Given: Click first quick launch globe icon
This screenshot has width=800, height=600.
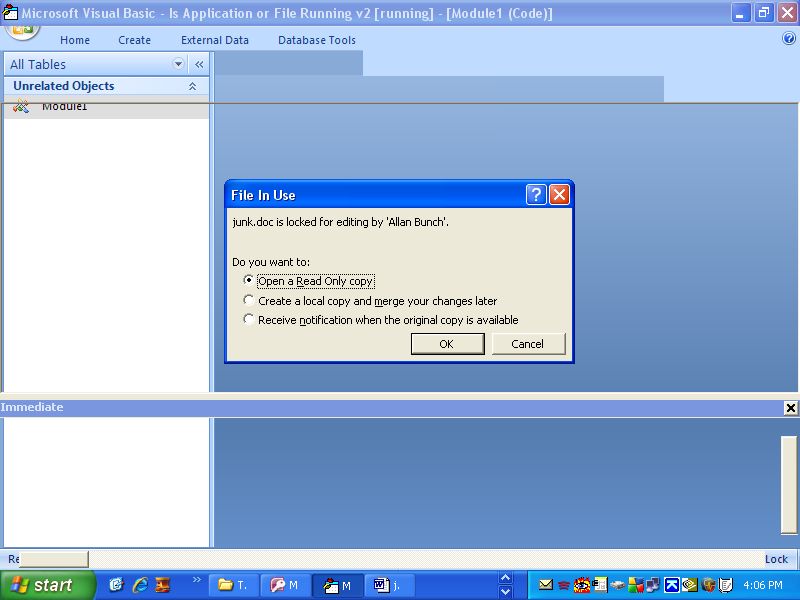Looking at the screenshot, I should pos(116,585).
